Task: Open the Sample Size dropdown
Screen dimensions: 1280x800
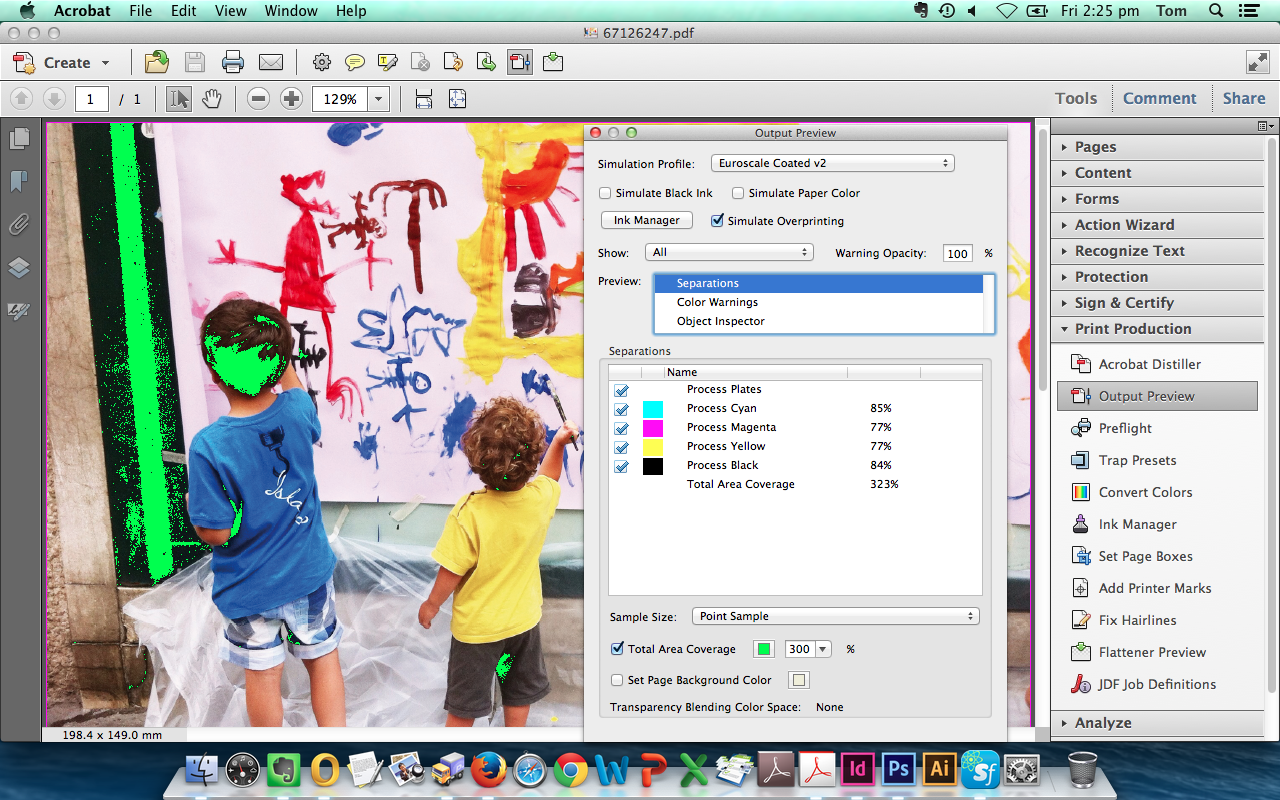Action: (x=836, y=616)
